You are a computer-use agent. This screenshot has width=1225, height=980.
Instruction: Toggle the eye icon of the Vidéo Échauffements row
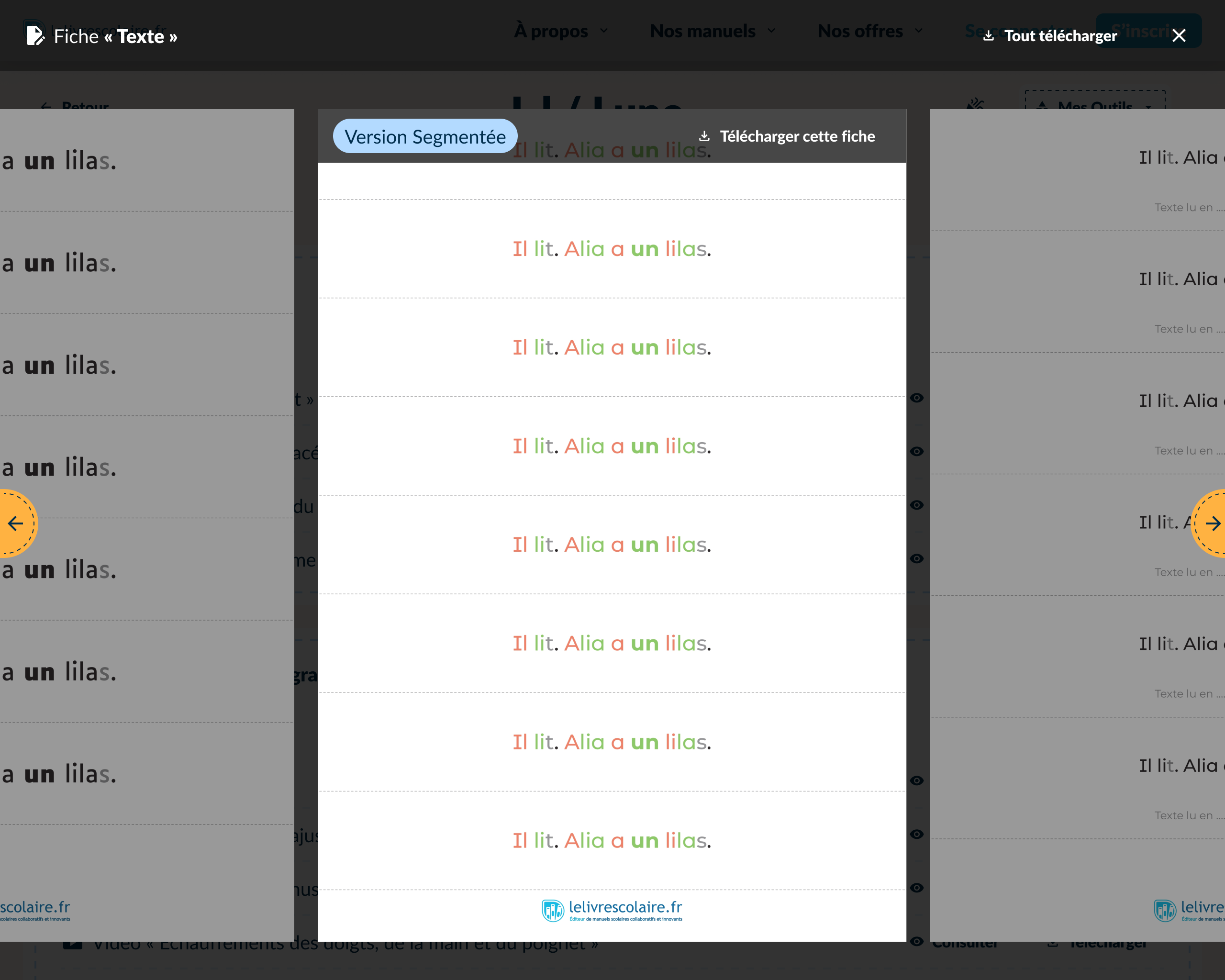(916, 941)
